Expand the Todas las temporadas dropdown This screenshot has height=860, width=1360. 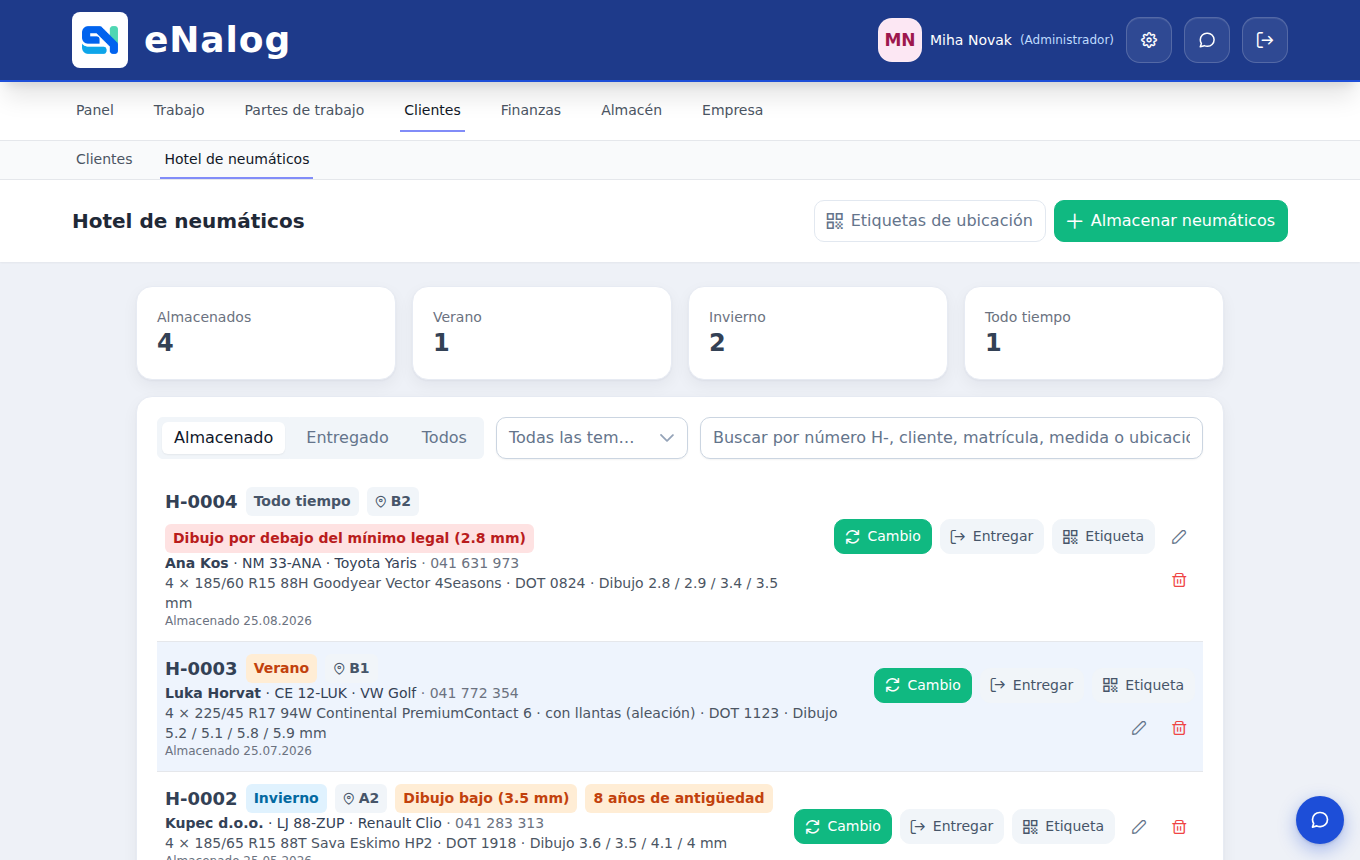[592, 438]
